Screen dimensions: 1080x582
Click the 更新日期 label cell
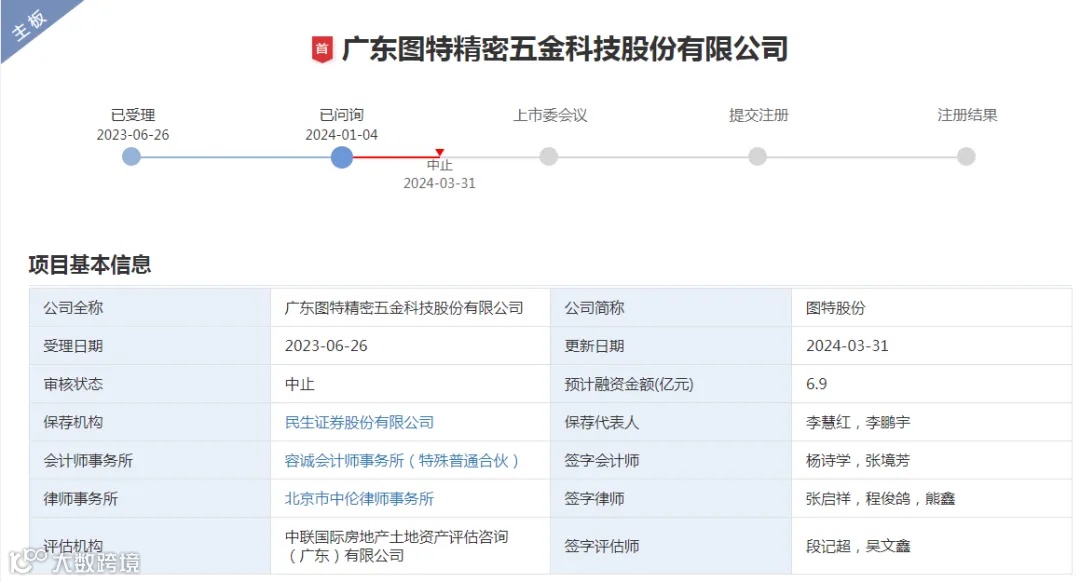click(x=670, y=346)
